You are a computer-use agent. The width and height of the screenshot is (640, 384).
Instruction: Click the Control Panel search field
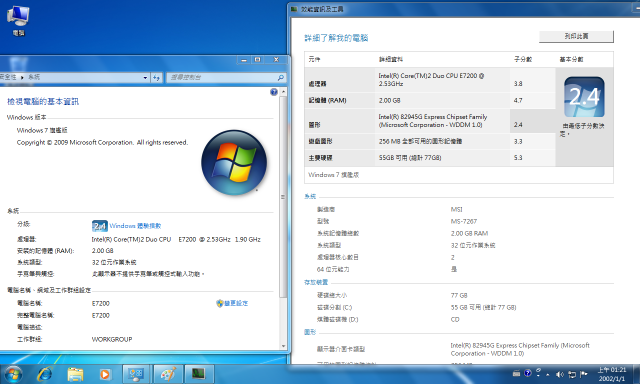222,78
